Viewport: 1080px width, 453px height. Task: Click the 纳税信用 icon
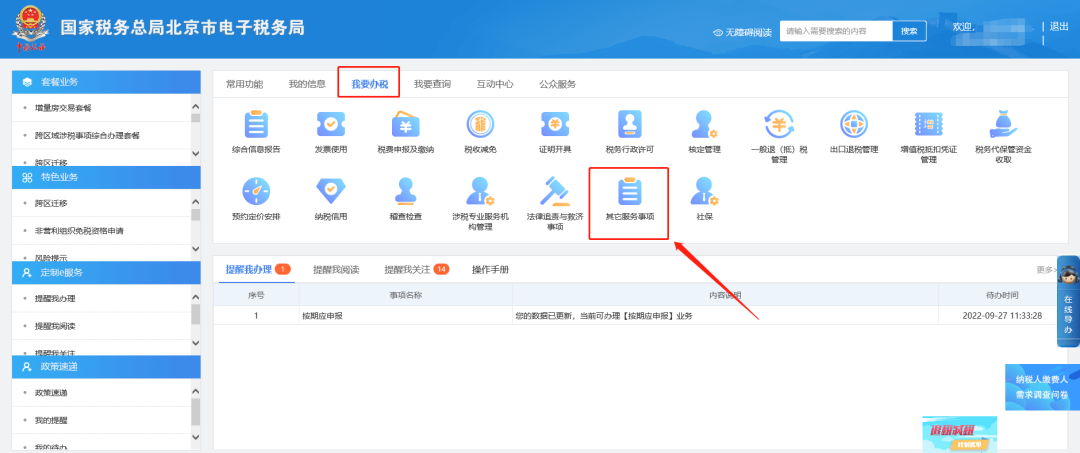coord(330,192)
